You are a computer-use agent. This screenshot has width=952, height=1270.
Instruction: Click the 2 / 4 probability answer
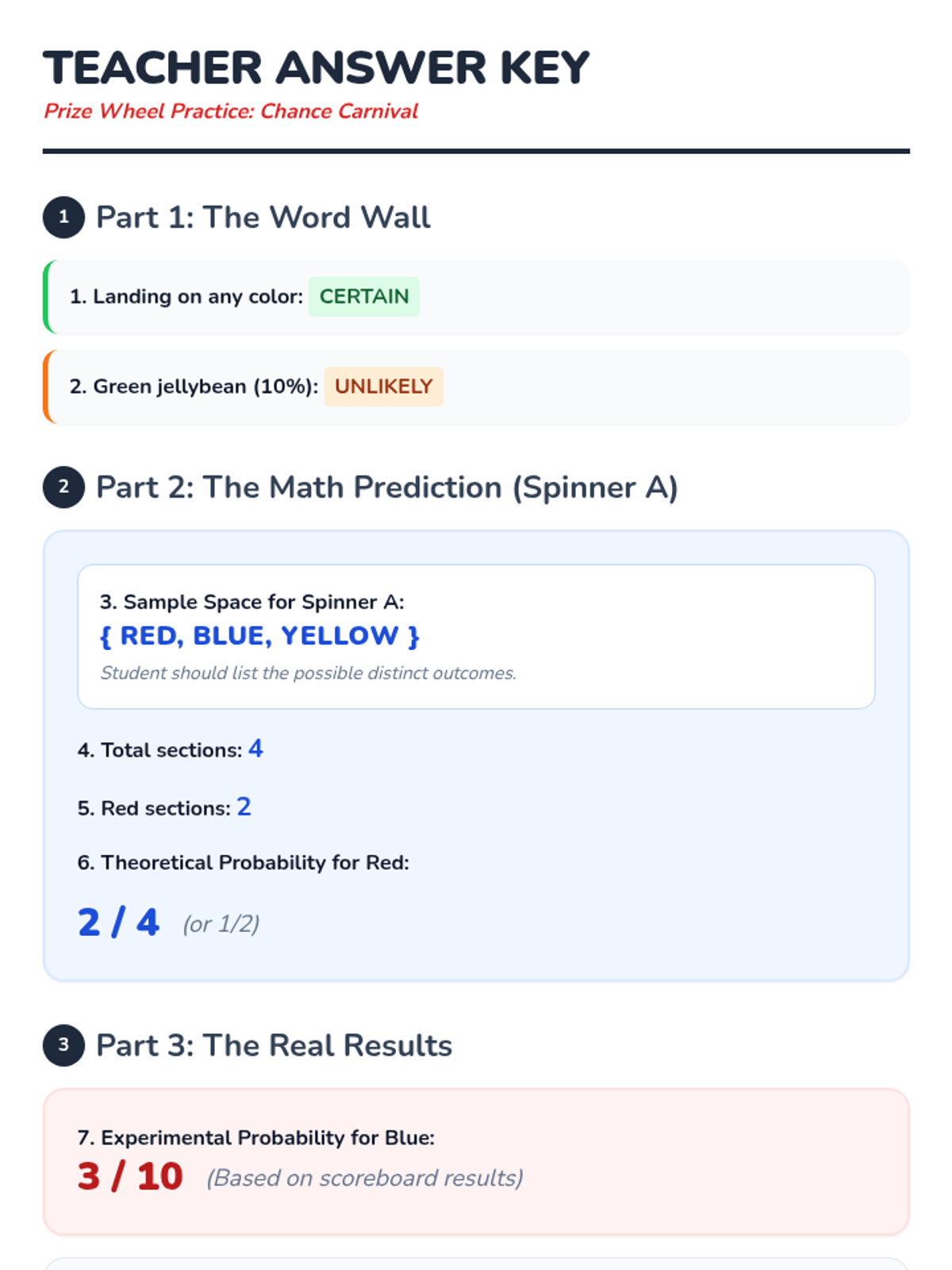coord(118,922)
